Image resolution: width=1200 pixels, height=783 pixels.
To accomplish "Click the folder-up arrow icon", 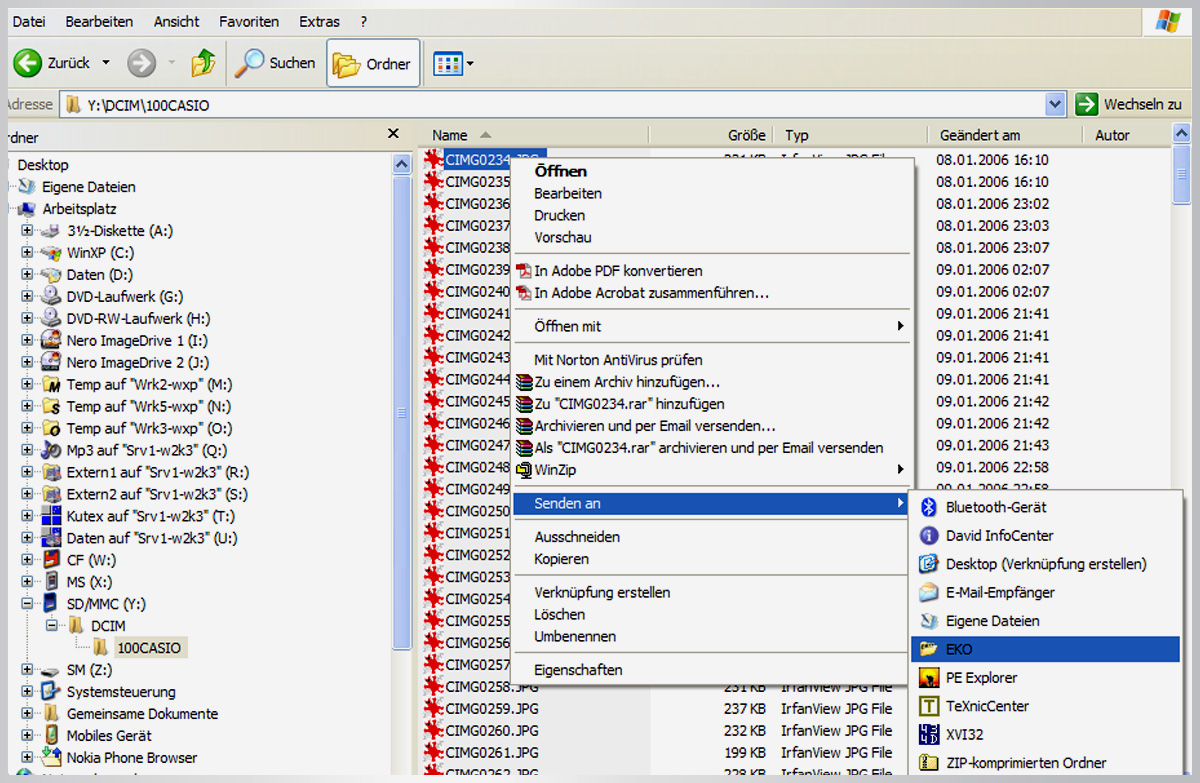I will [203, 63].
